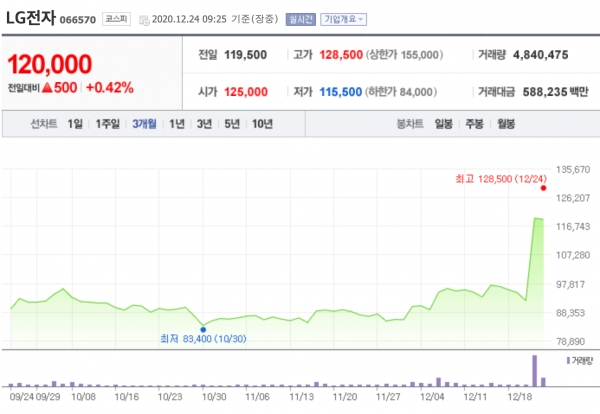
Task: Click the 고가 value 128,500
Action: pyautogui.click(x=341, y=55)
